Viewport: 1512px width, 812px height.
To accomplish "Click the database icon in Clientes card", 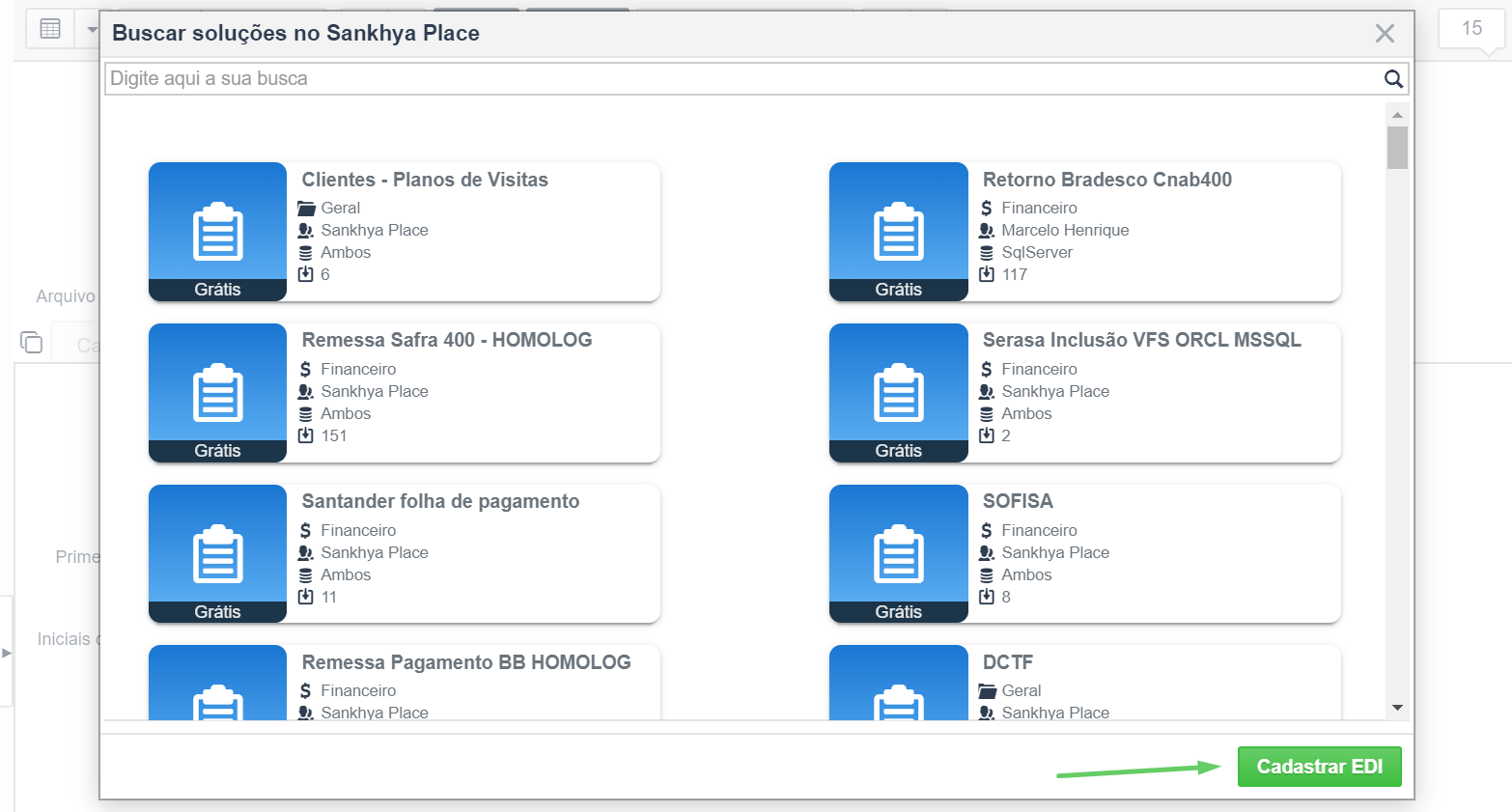I will (x=306, y=253).
